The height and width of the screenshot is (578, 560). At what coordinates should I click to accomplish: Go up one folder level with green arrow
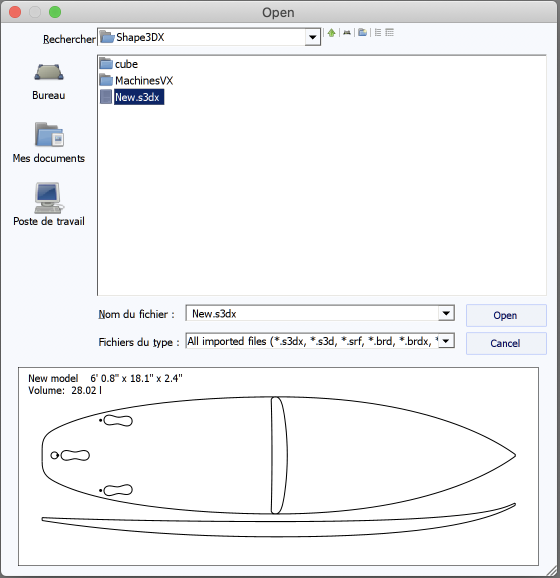[x=331, y=33]
